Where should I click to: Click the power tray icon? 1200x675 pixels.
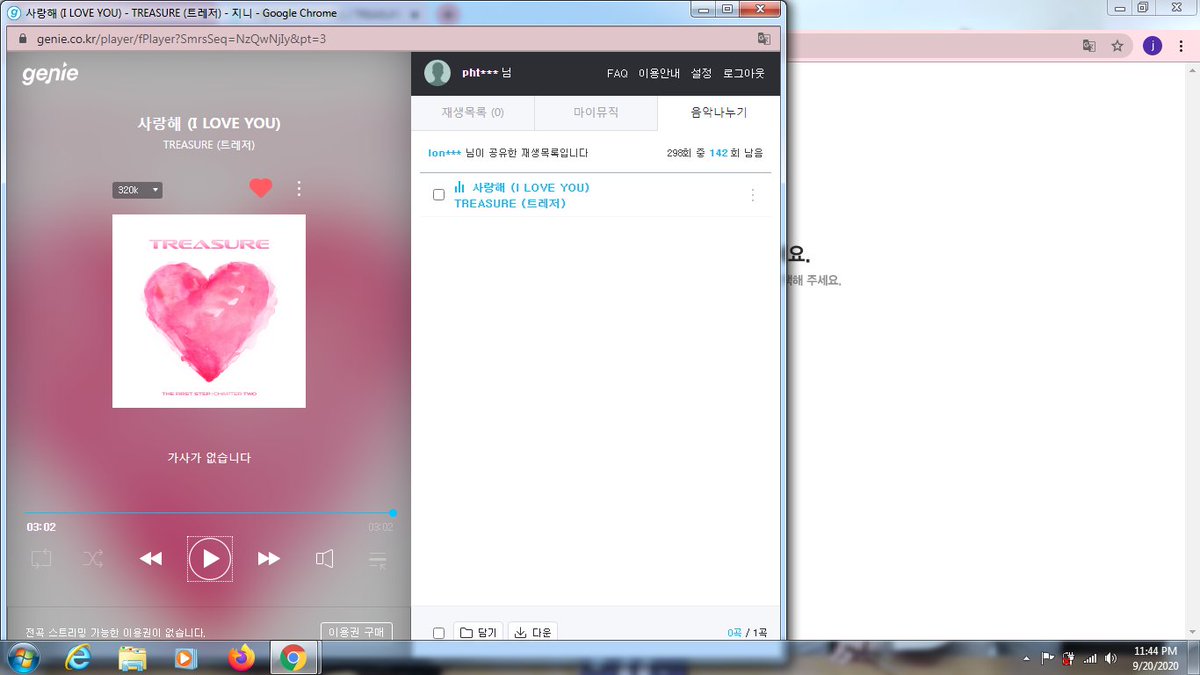pyautogui.click(x=1069, y=659)
